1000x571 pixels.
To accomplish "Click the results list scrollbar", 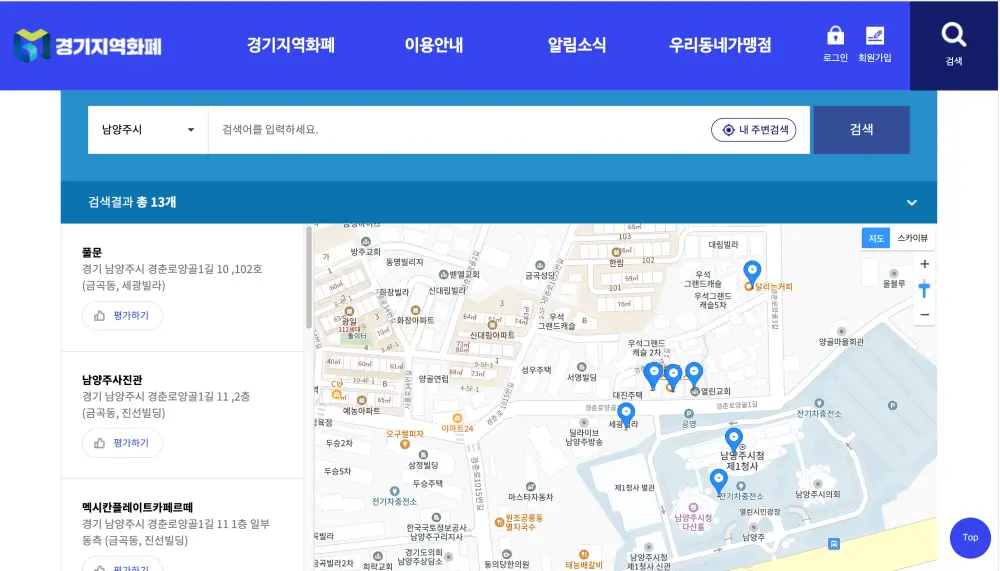I will coord(309,278).
